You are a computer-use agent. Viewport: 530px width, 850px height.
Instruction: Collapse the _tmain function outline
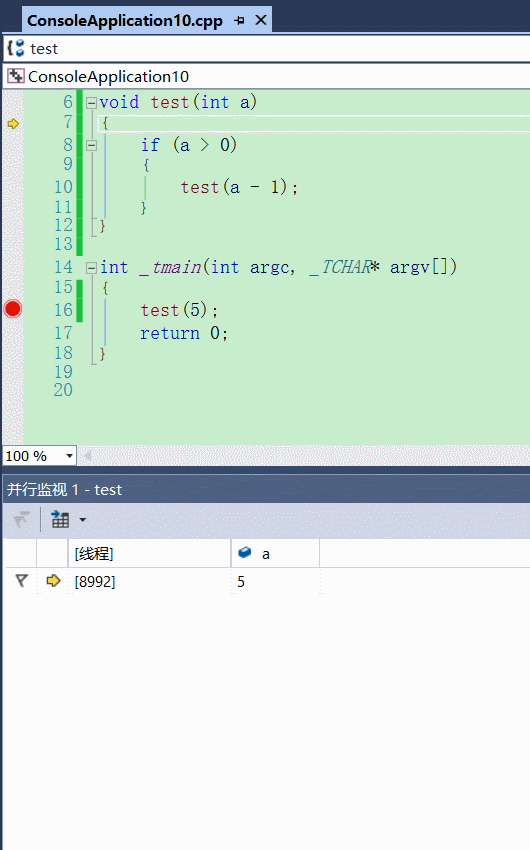(92, 267)
